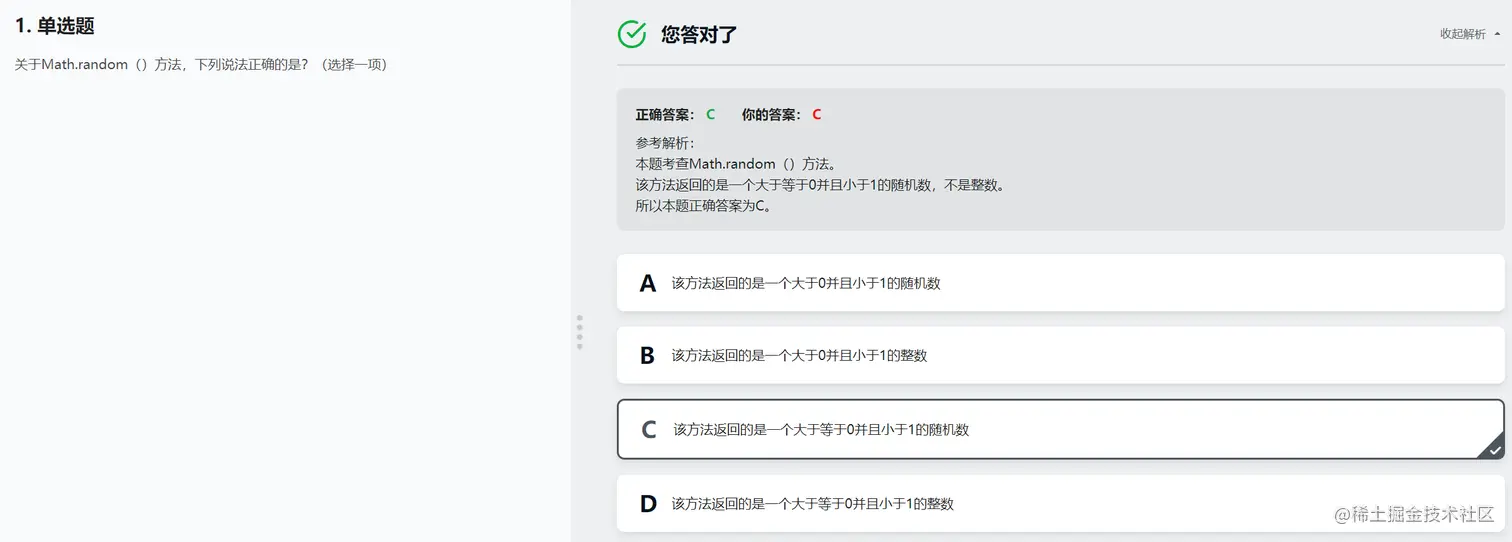The image size is (1512, 542).
Task: Select answer option letter C
Action: pos(649,429)
